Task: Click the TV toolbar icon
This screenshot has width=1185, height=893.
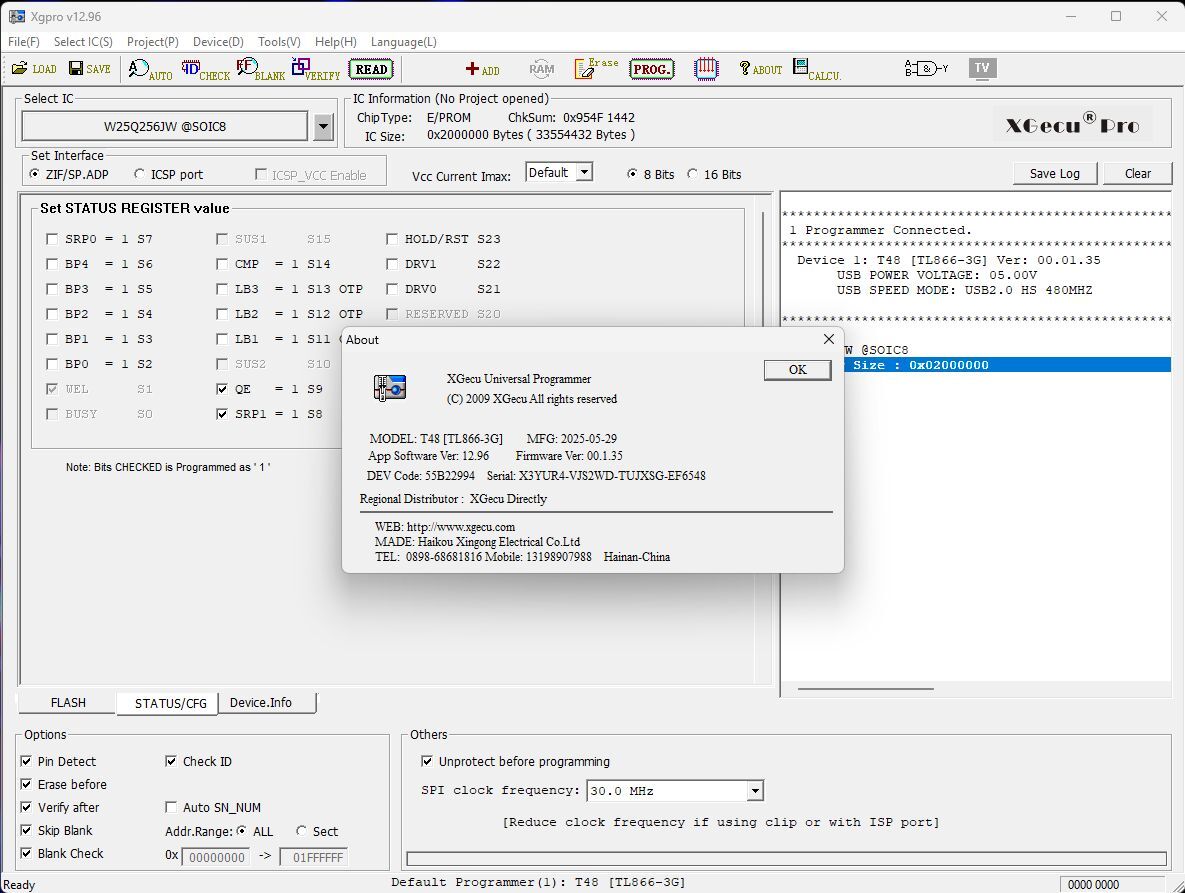Action: 982,68
